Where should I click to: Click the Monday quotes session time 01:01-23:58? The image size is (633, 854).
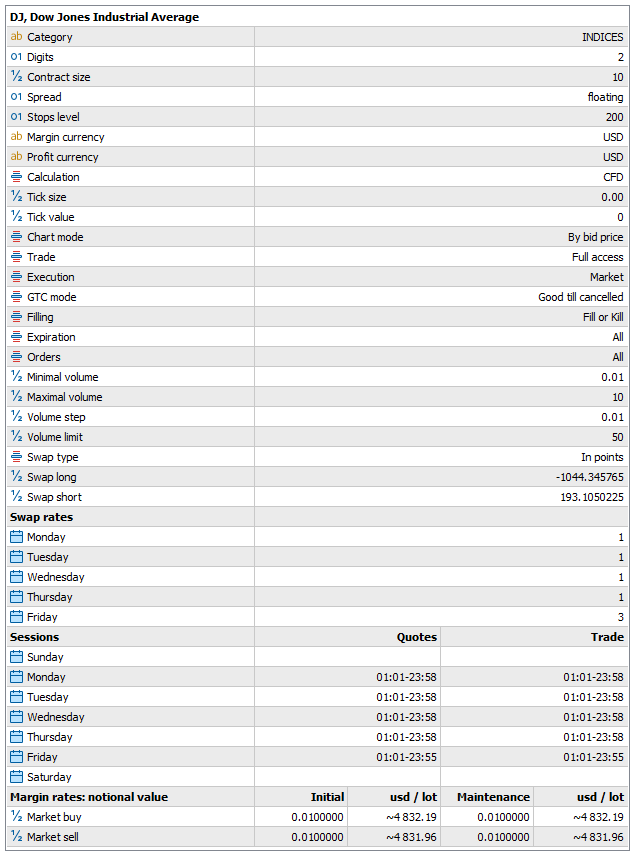pyautogui.click(x=404, y=677)
